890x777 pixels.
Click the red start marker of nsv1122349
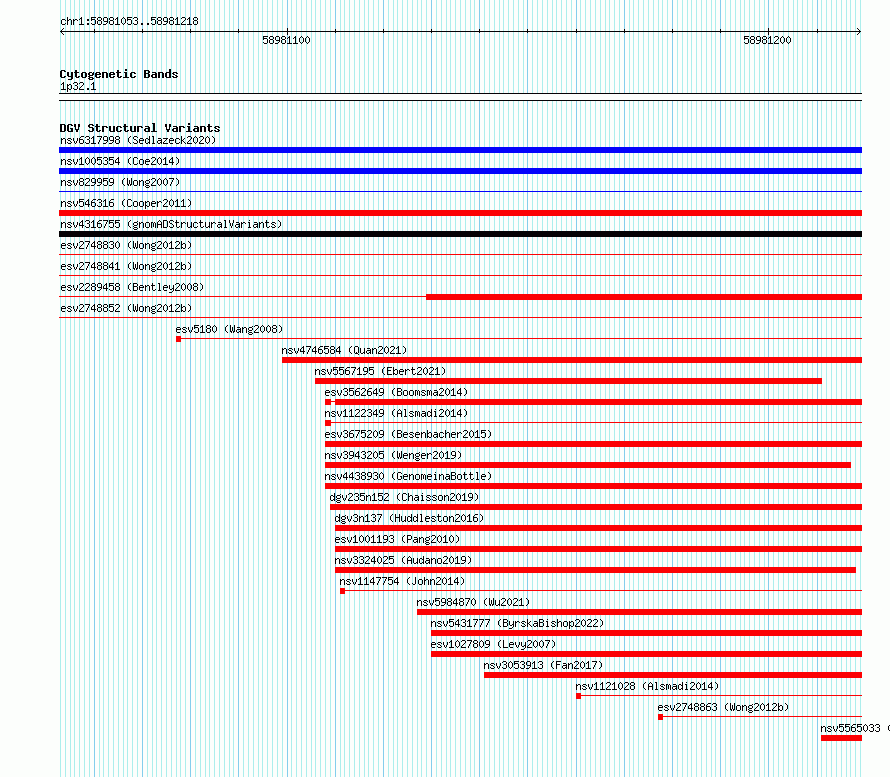pos(328,423)
